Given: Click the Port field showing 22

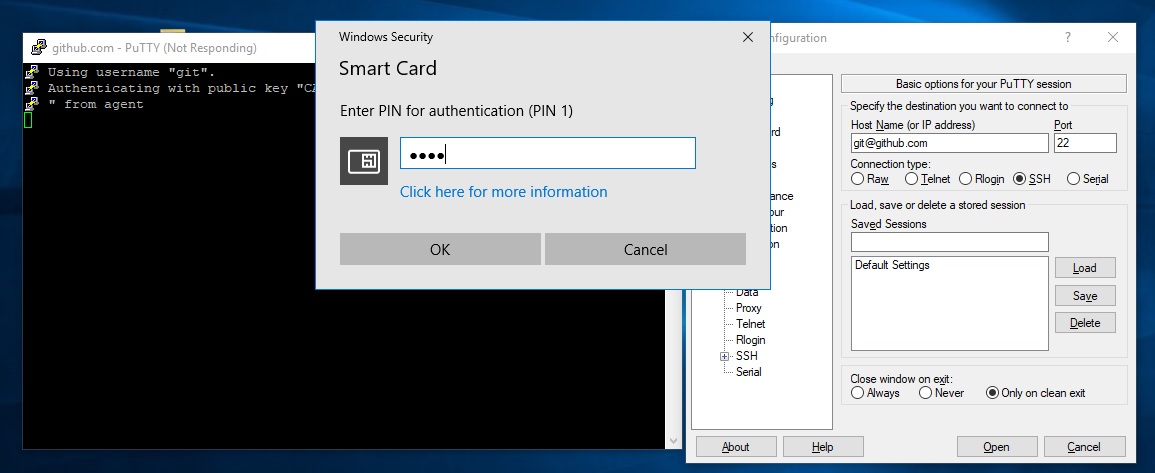Looking at the screenshot, I should click(1085, 143).
